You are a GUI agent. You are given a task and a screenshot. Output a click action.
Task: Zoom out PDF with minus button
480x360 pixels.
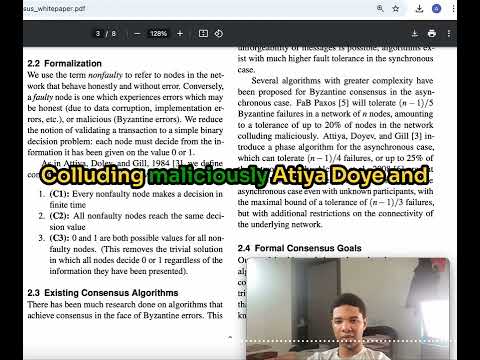(137, 34)
